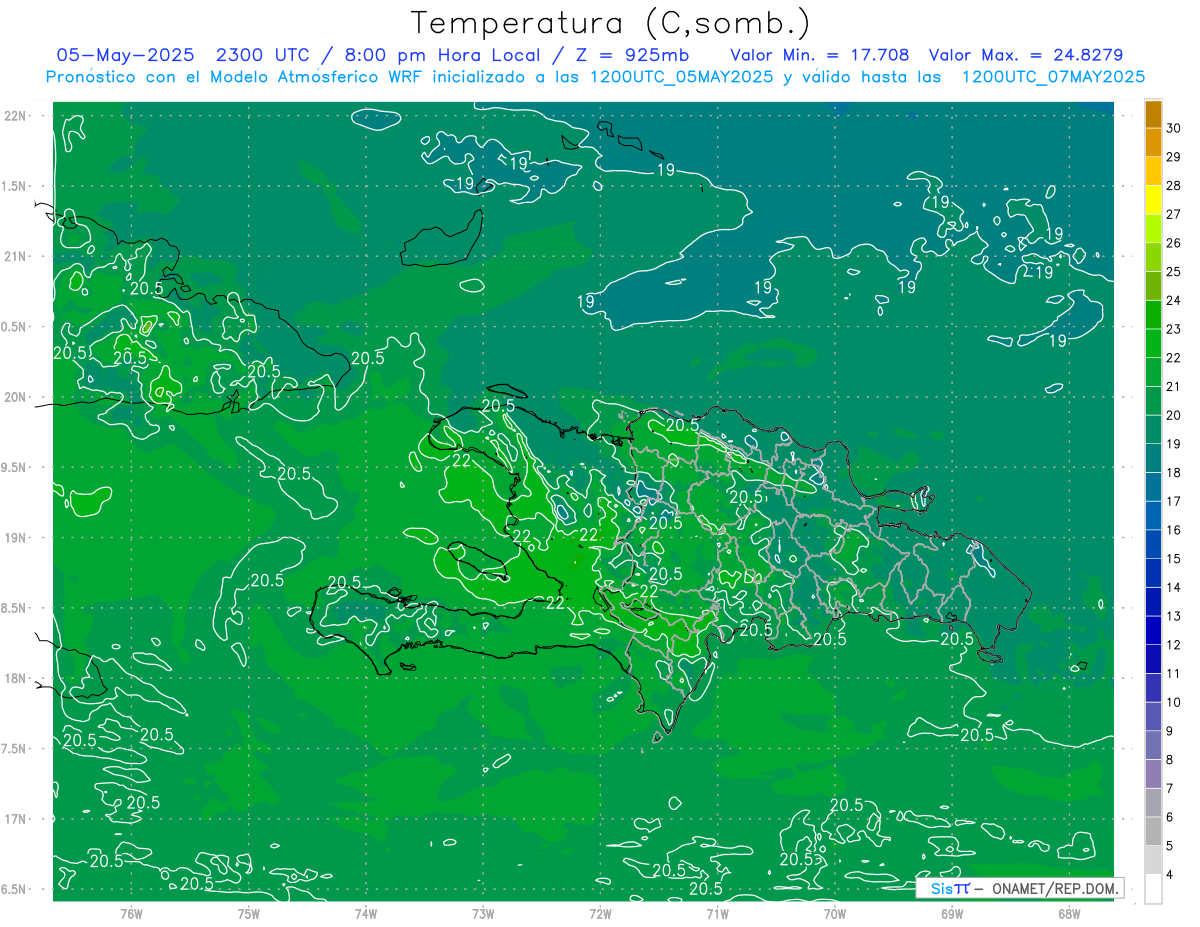Click the color scale label '23'

(1174, 329)
